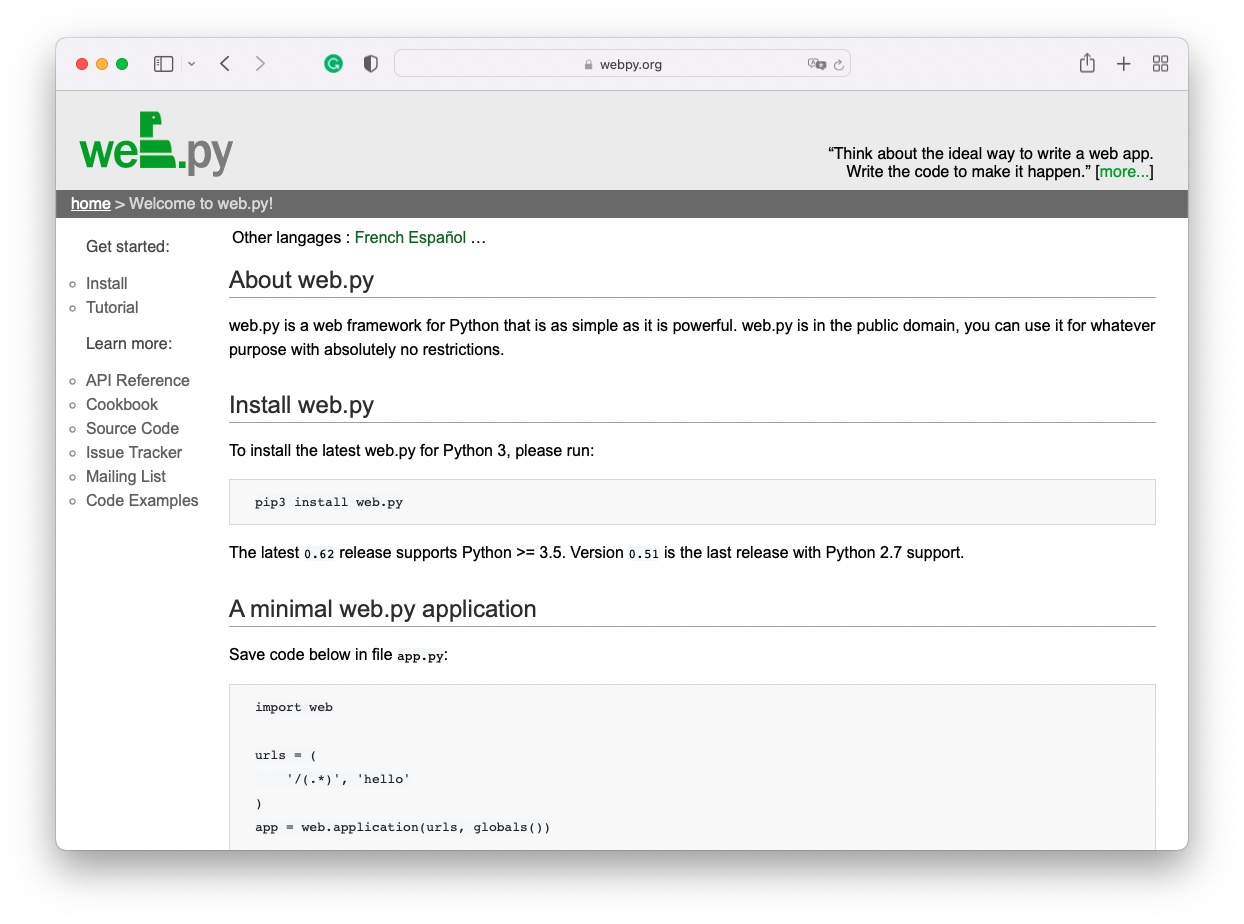1244x924 pixels.
Task: Open the sidebar options dropdown chevron
Action: (191, 64)
